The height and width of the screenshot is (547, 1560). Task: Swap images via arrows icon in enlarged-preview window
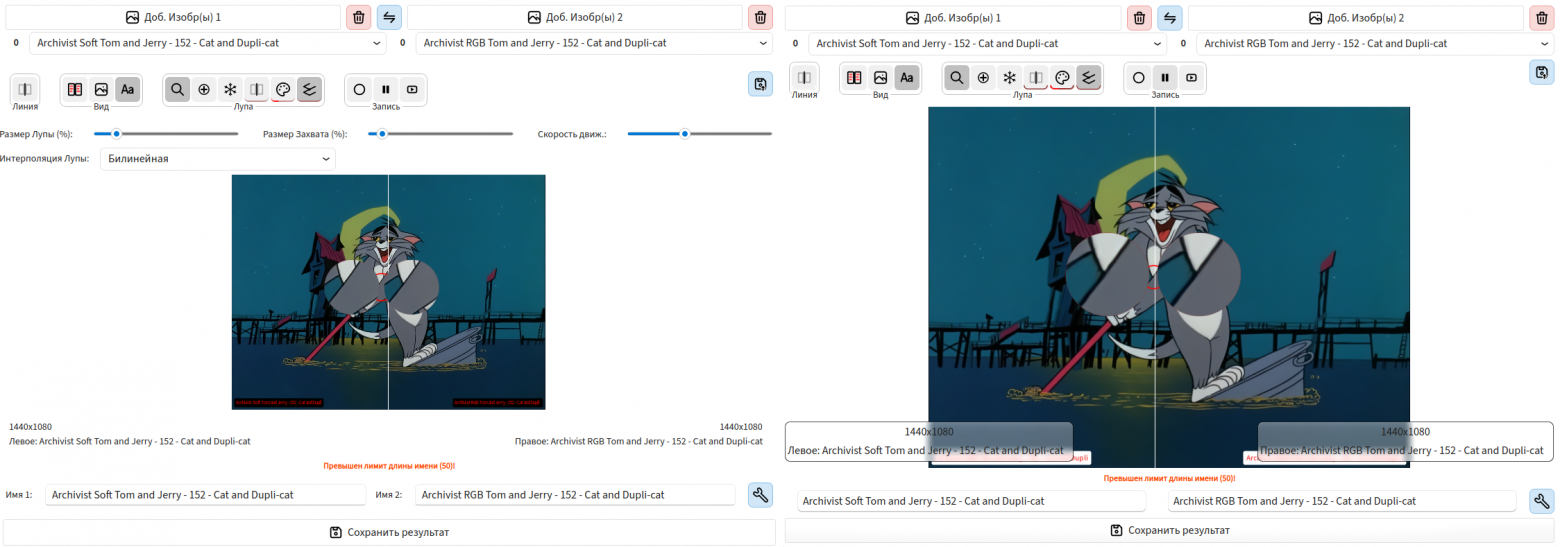click(x=1169, y=17)
